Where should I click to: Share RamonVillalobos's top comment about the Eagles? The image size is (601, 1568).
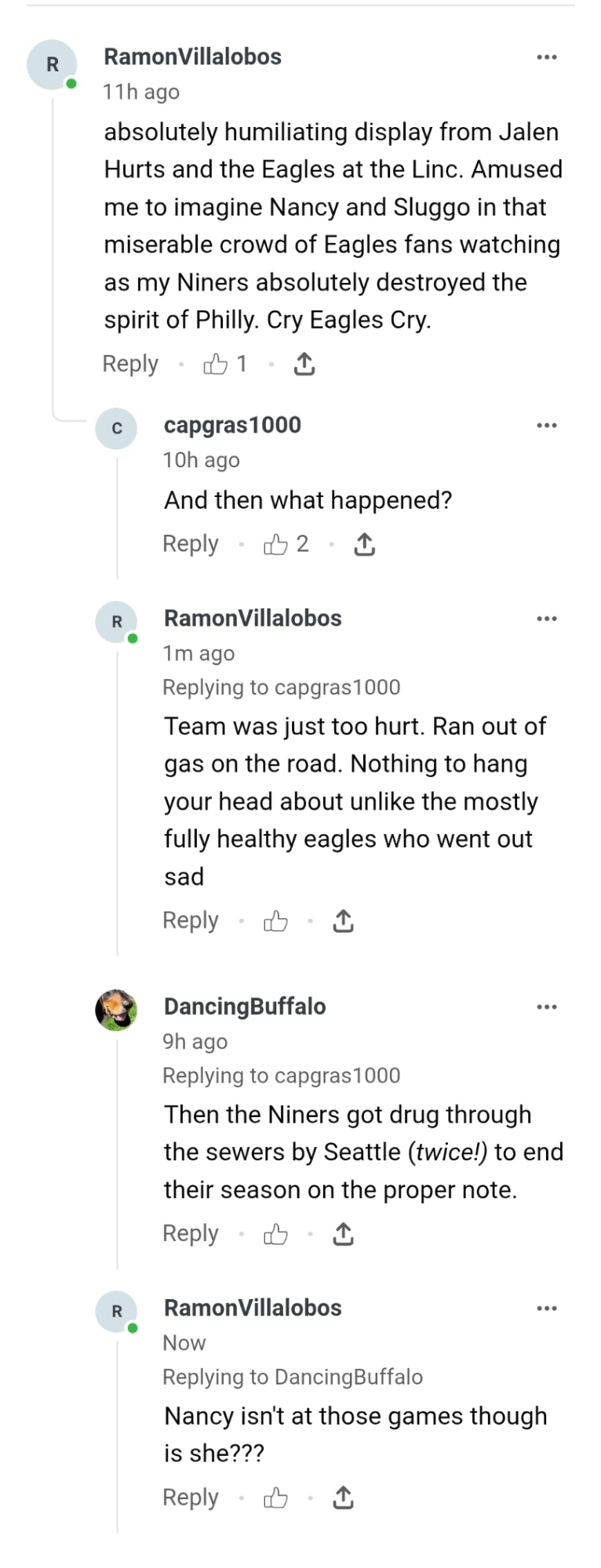click(x=304, y=364)
